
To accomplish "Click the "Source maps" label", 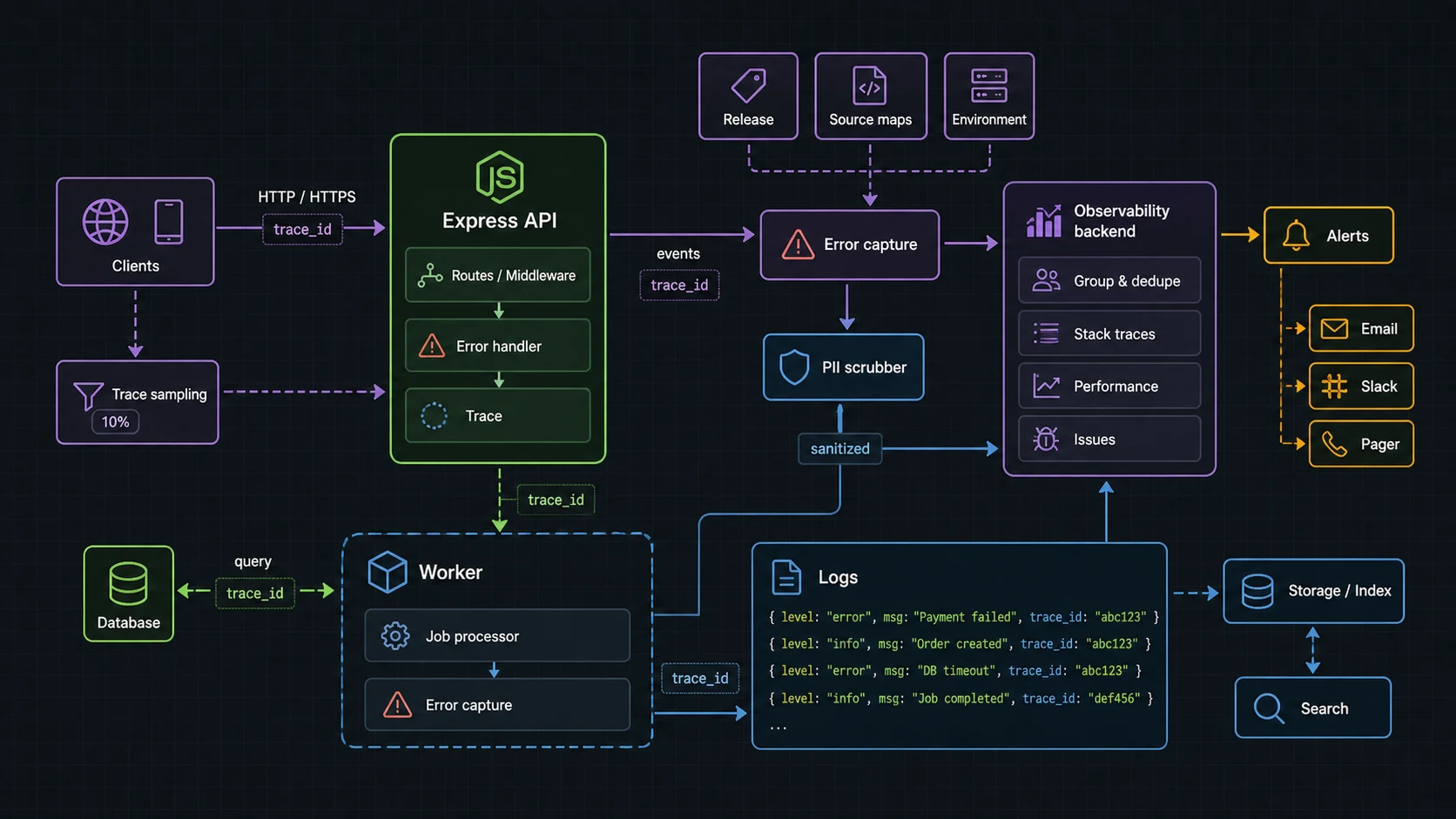I will pyautogui.click(x=870, y=119).
